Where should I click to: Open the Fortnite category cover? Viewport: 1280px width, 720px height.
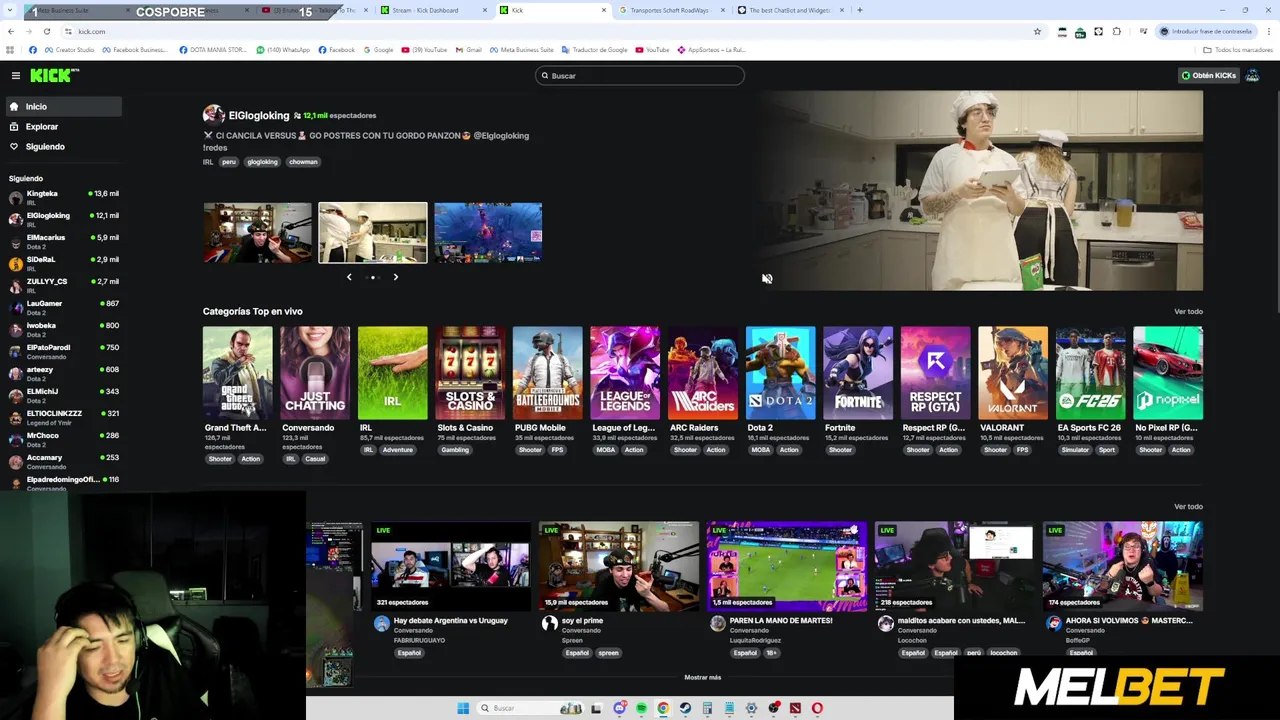pos(857,373)
